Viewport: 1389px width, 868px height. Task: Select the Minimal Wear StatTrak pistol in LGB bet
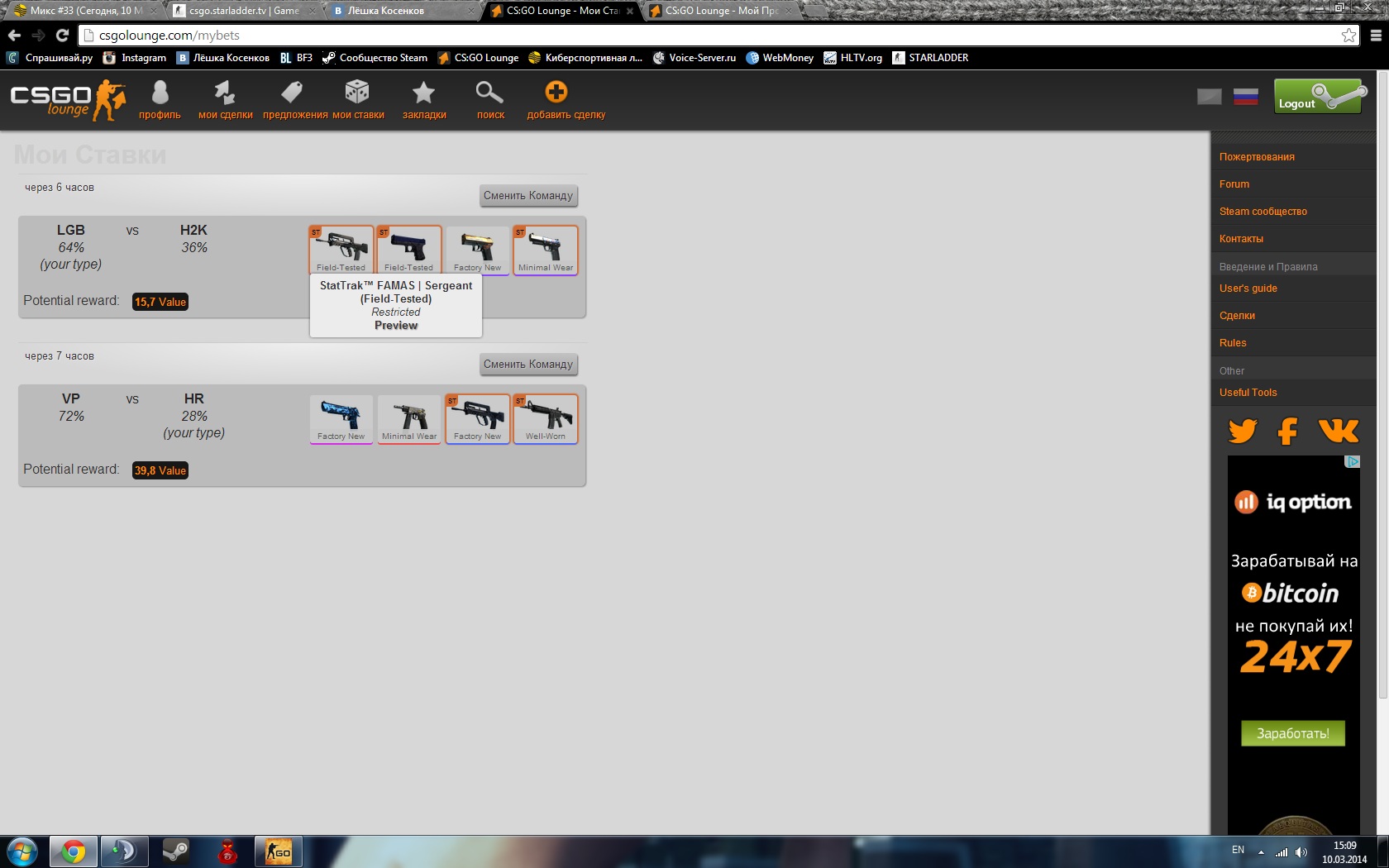[546, 250]
